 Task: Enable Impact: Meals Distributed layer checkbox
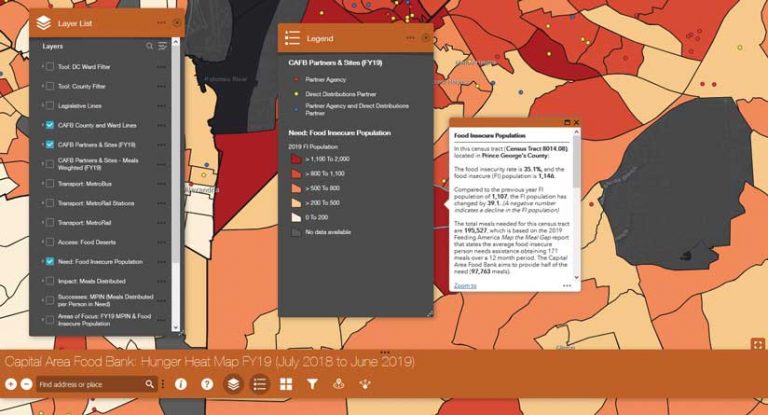click(x=50, y=281)
